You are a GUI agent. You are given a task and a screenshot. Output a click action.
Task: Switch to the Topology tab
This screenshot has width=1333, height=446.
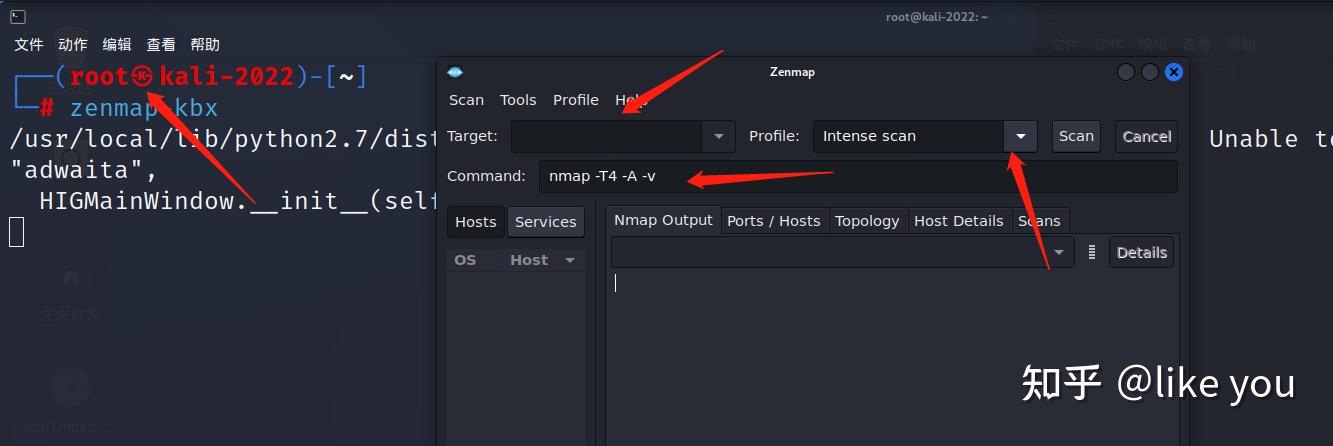pyautogui.click(x=867, y=221)
